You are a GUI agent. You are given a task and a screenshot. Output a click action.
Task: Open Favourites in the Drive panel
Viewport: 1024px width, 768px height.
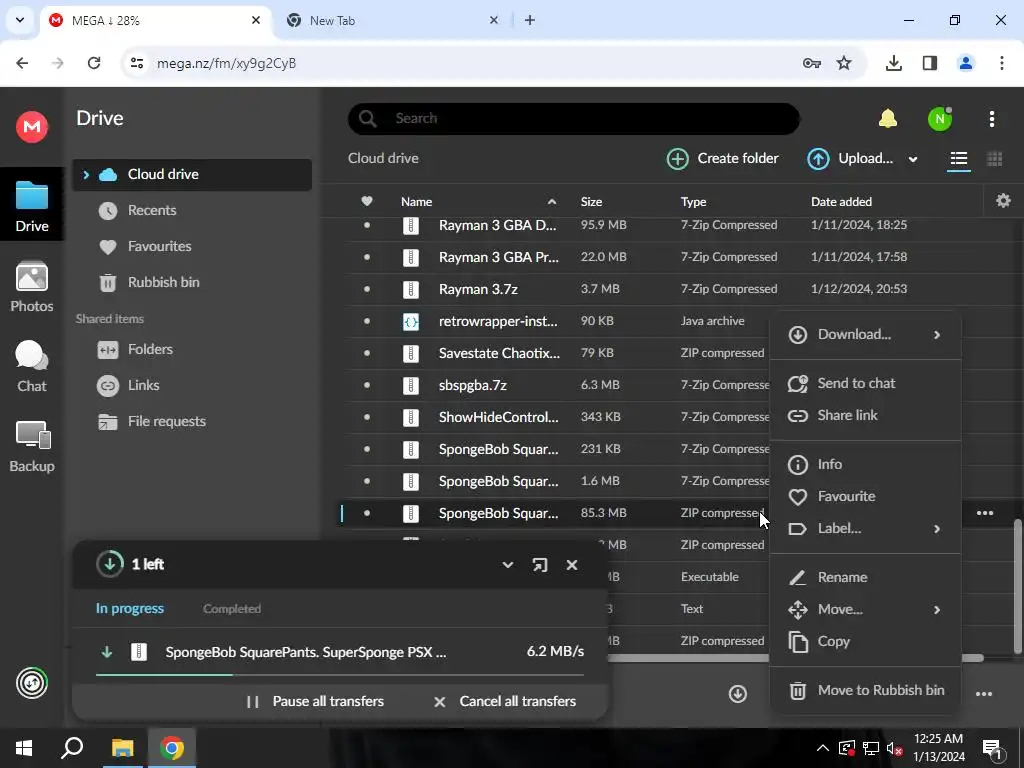pyautogui.click(x=159, y=246)
